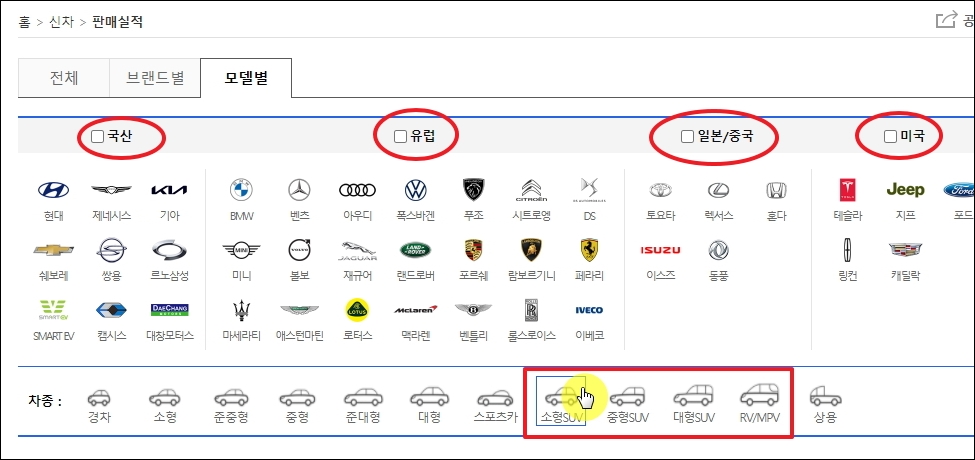Choose the IVECO (이베코) logo
The width and height of the screenshot is (975, 460).
[x=588, y=310]
